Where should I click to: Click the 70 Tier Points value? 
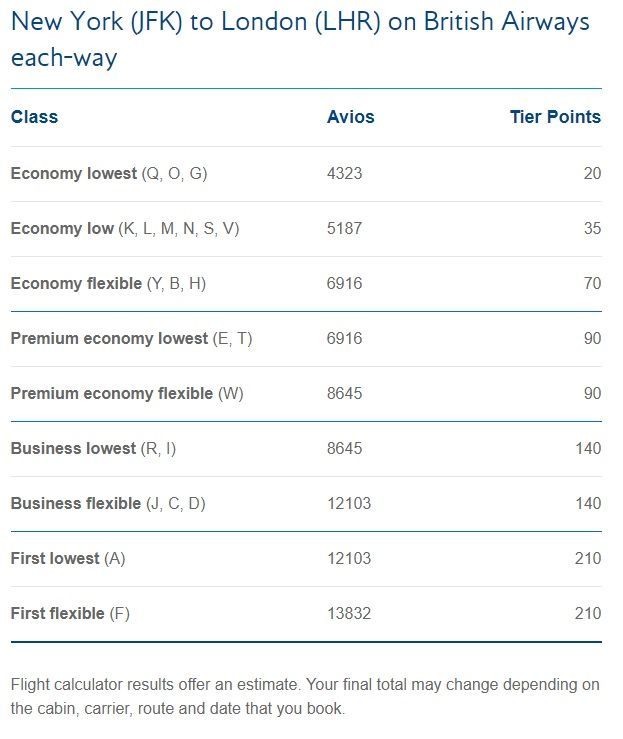[592, 283]
